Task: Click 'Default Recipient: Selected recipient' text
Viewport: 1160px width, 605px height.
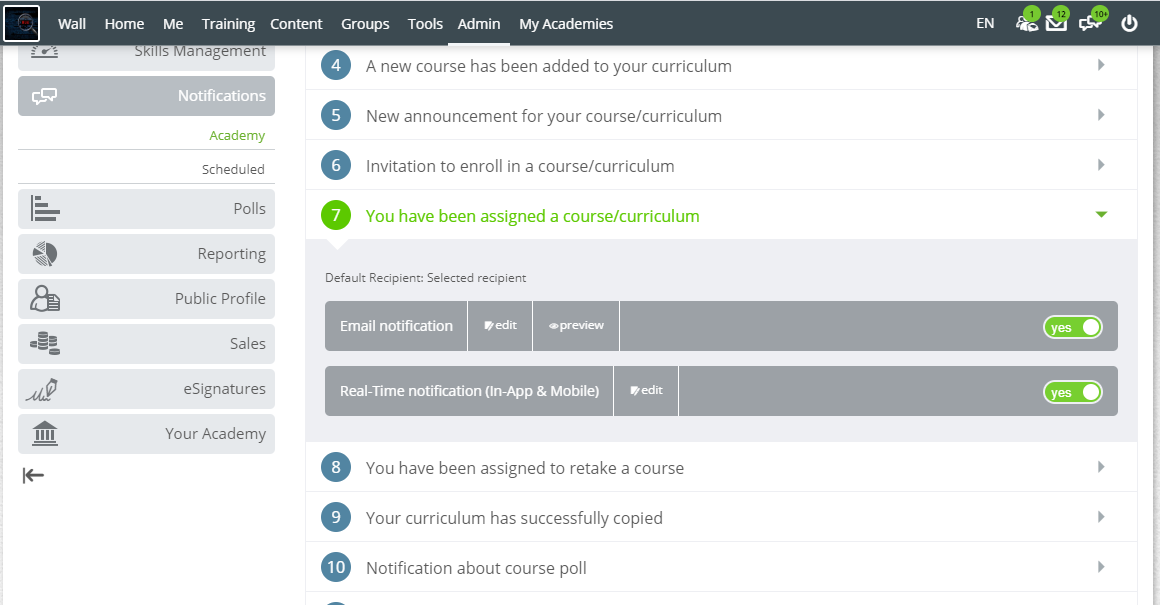Action: (x=425, y=278)
